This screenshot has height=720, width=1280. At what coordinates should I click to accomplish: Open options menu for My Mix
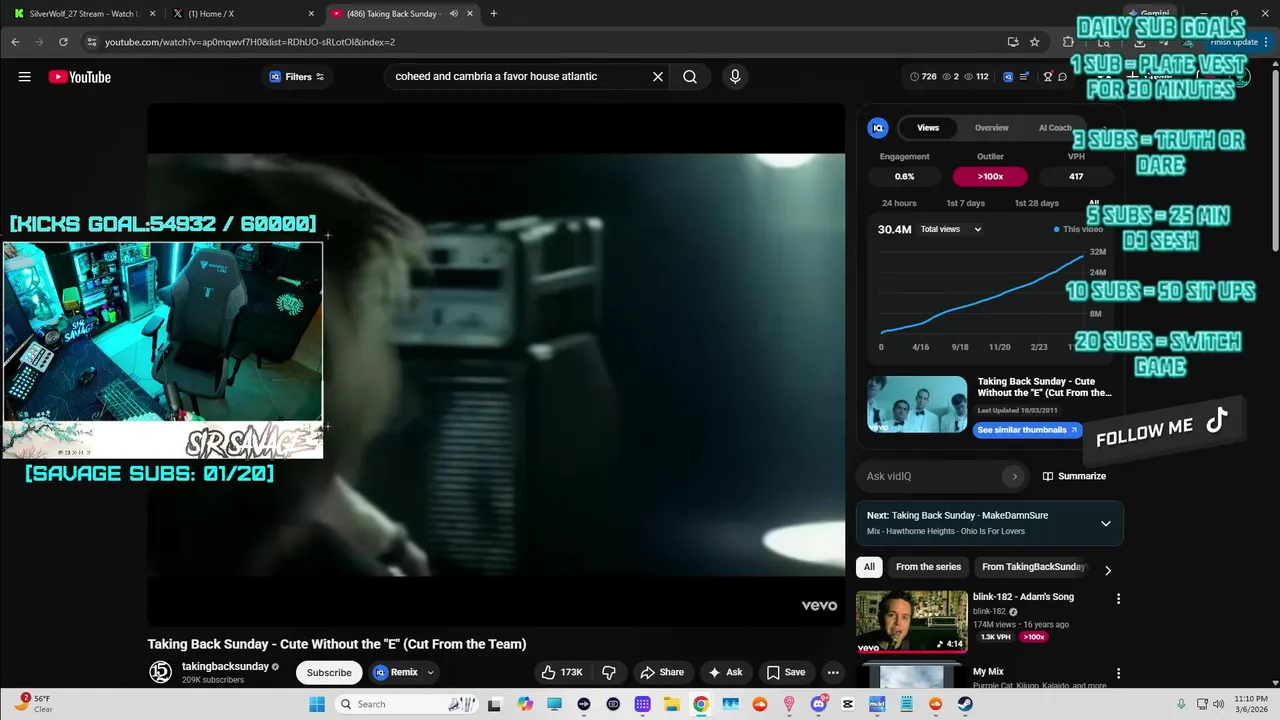pyautogui.click(x=1118, y=674)
